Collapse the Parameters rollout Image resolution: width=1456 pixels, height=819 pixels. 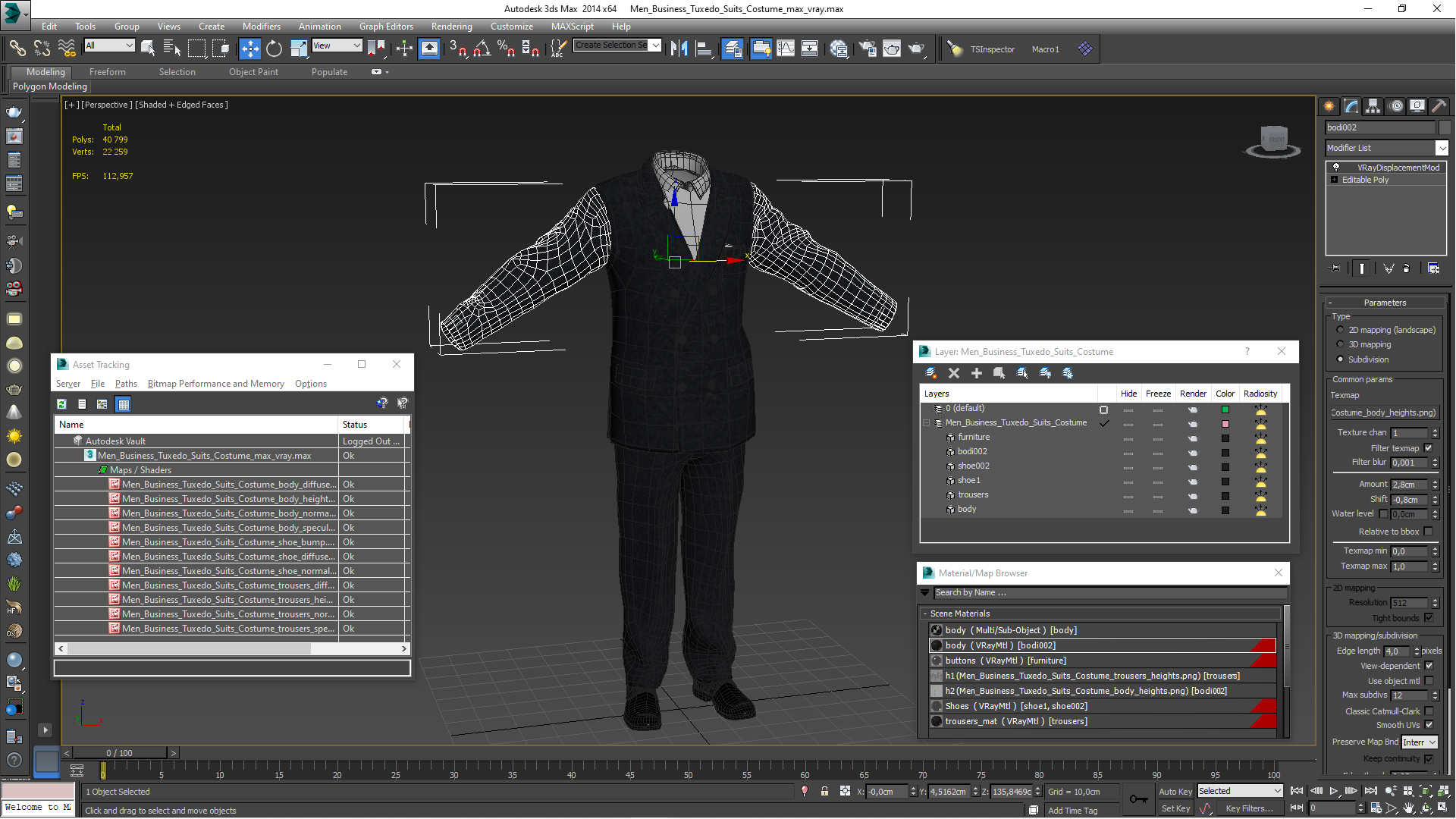1385,303
